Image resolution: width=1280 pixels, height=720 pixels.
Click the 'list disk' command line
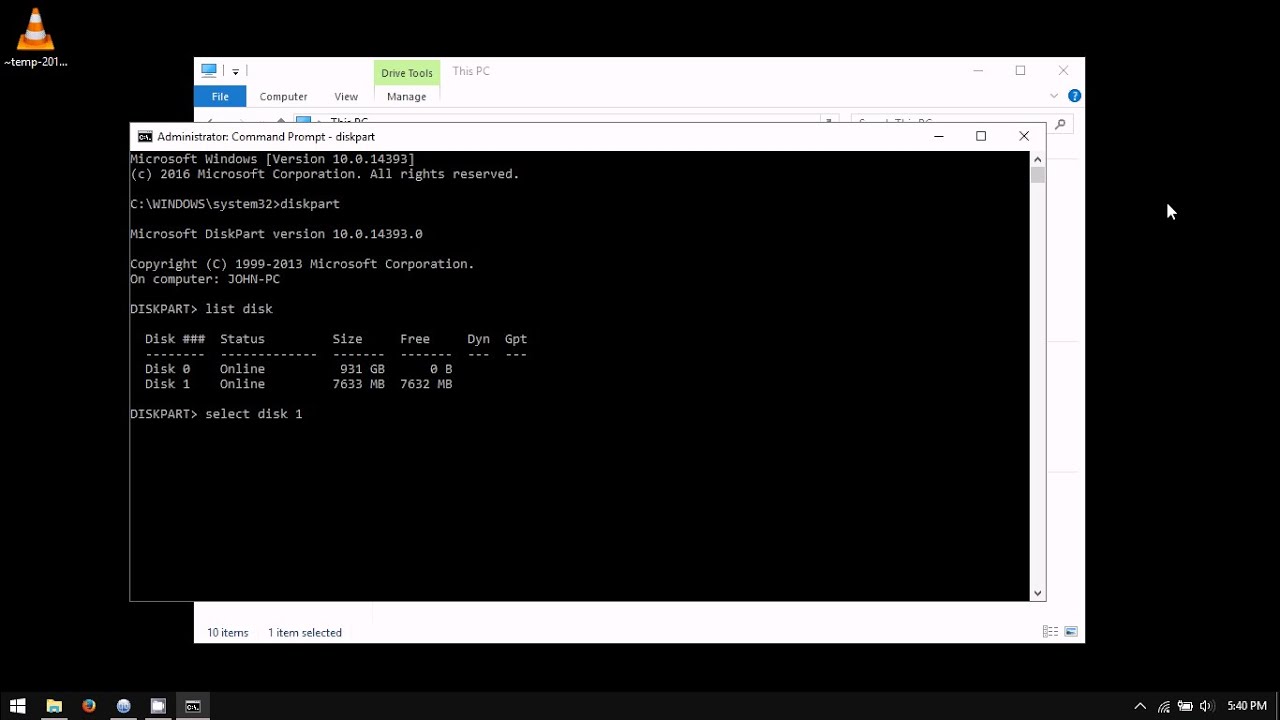(x=201, y=309)
